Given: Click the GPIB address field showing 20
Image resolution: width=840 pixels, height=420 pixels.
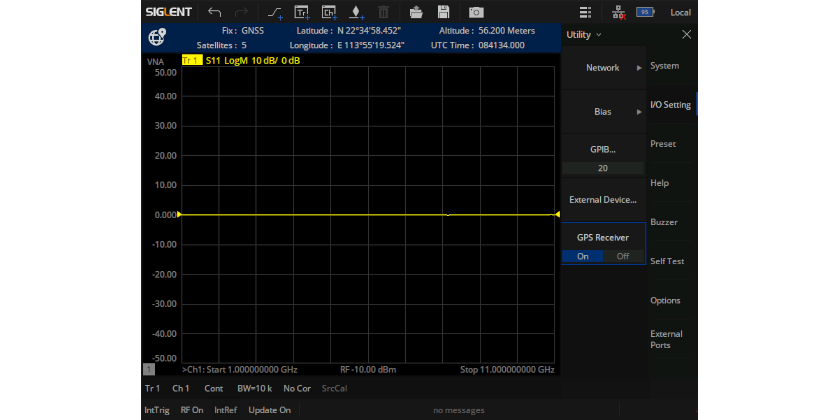Looking at the screenshot, I should coord(602,168).
